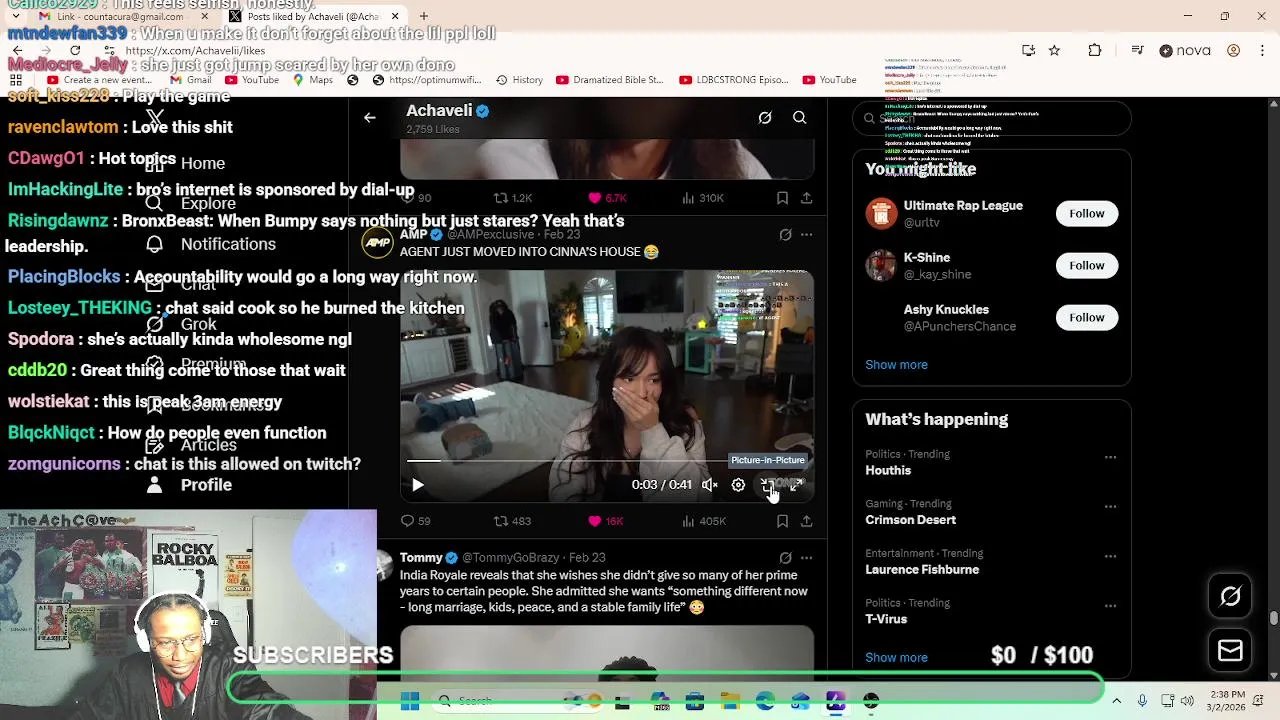This screenshot has height=720, width=1280.
Task: Open a new browser tab
Action: pos(424,16)
